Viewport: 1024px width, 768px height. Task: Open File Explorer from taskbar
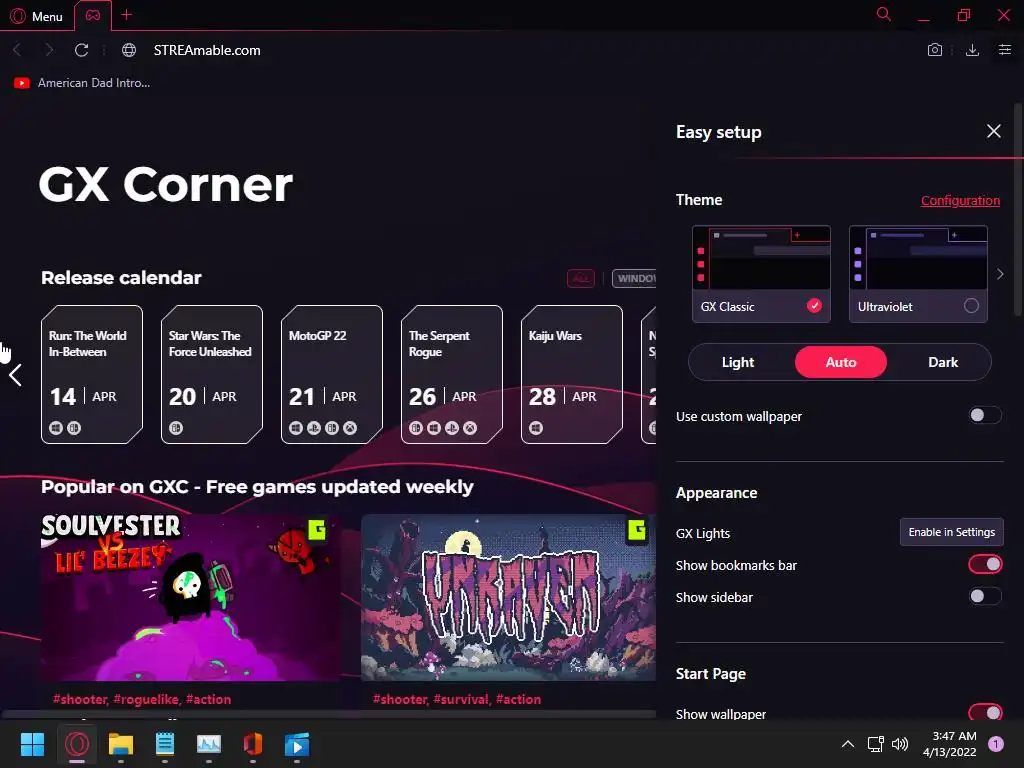pos(121,744)
